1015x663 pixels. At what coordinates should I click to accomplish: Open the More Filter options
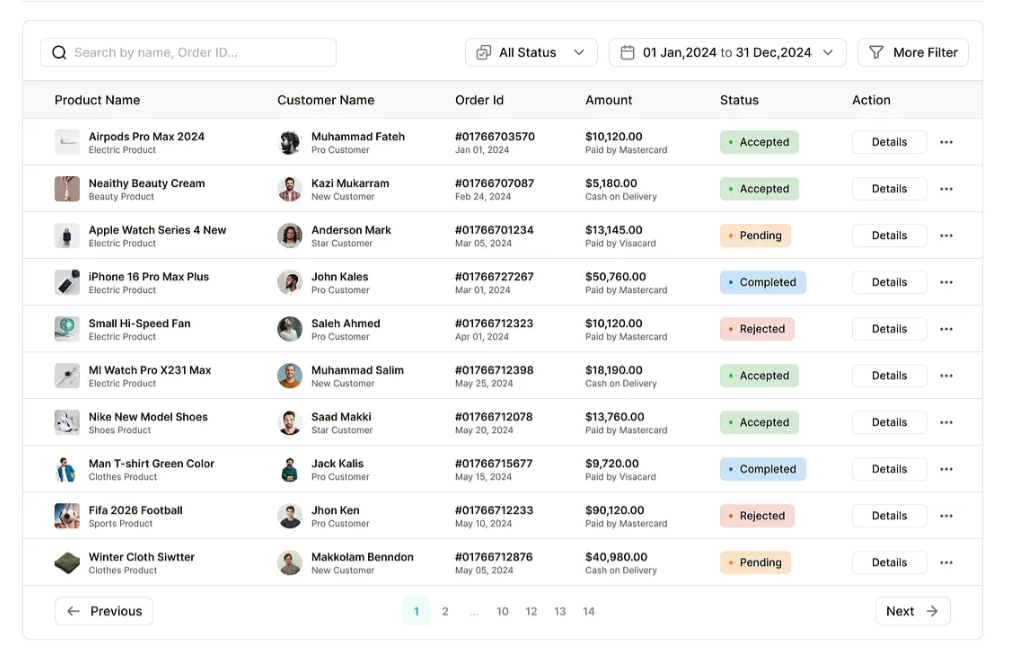[912, 53]
